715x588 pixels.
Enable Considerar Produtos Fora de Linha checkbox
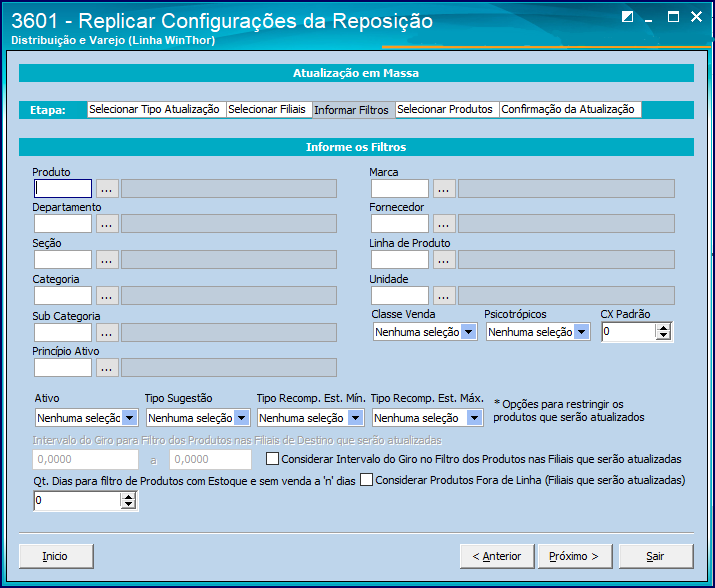366,480
